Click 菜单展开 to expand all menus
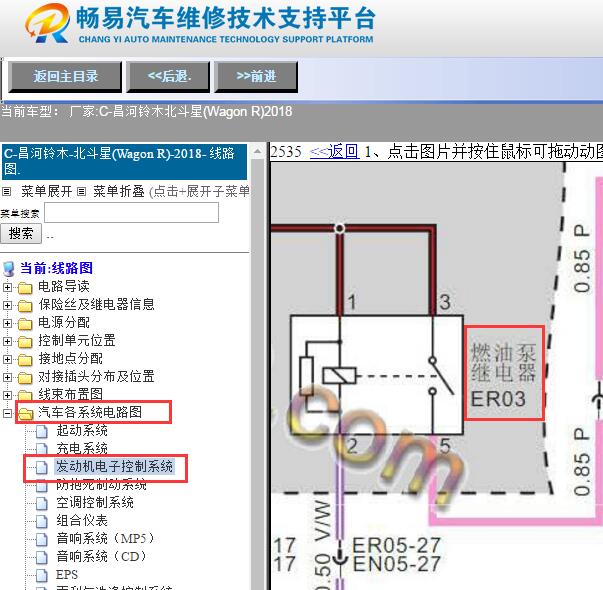Image resolution: width=603 pixels, height=590 pixels. (47, 191)
